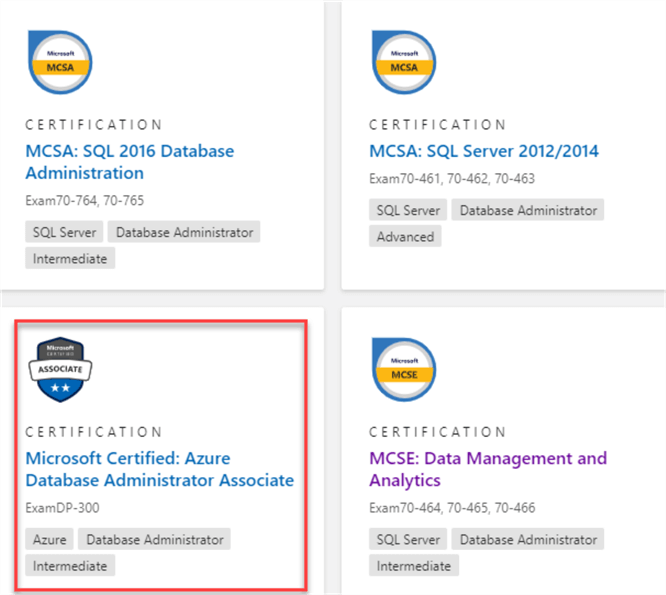Click Database Administrator tag on SQL Server 2012/2014 card
666x595 pixels.
[x=528, y=210]
